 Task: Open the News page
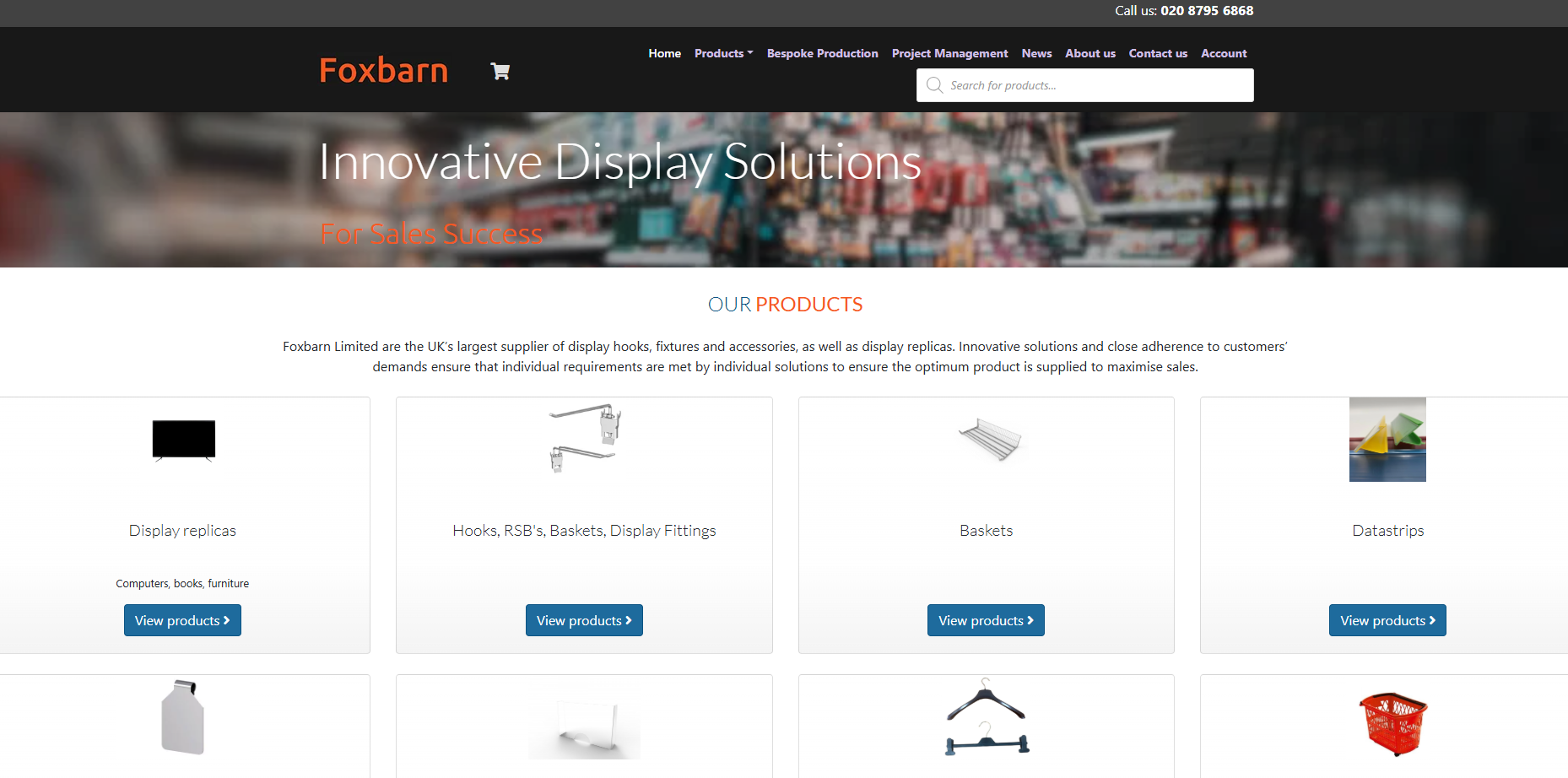(1036, 53)
